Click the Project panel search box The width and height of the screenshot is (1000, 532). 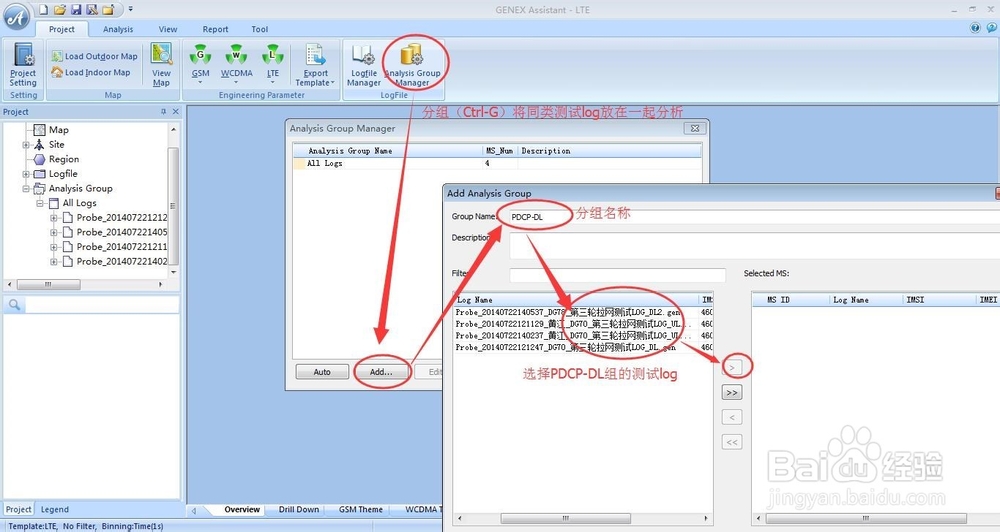pyautogui.click(x=101, y=306)
